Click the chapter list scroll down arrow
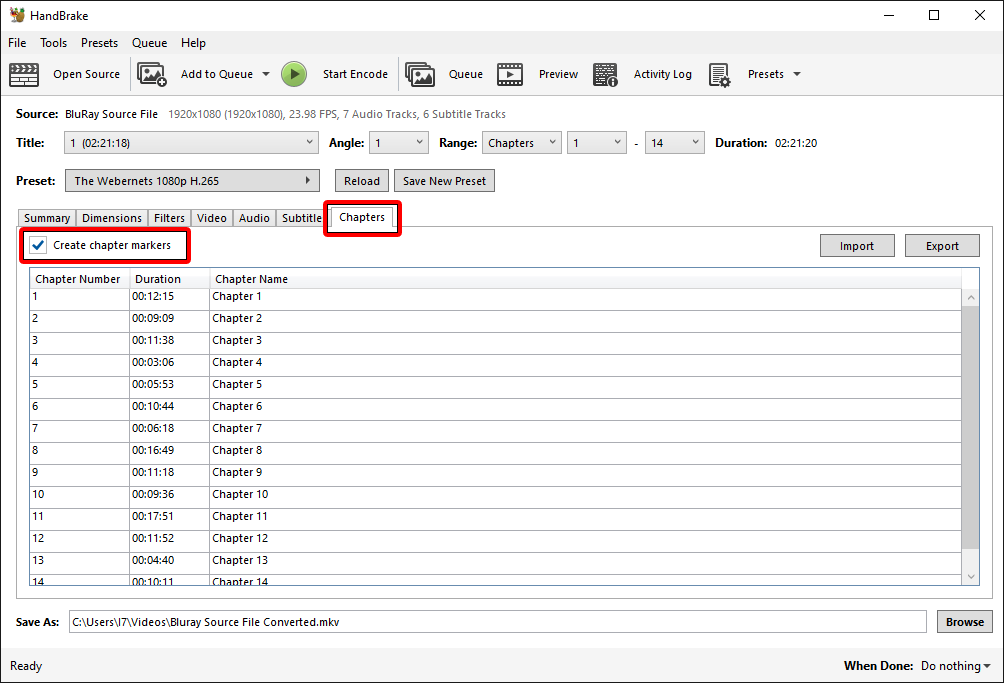1004x683 pixels. coord(971,577)
